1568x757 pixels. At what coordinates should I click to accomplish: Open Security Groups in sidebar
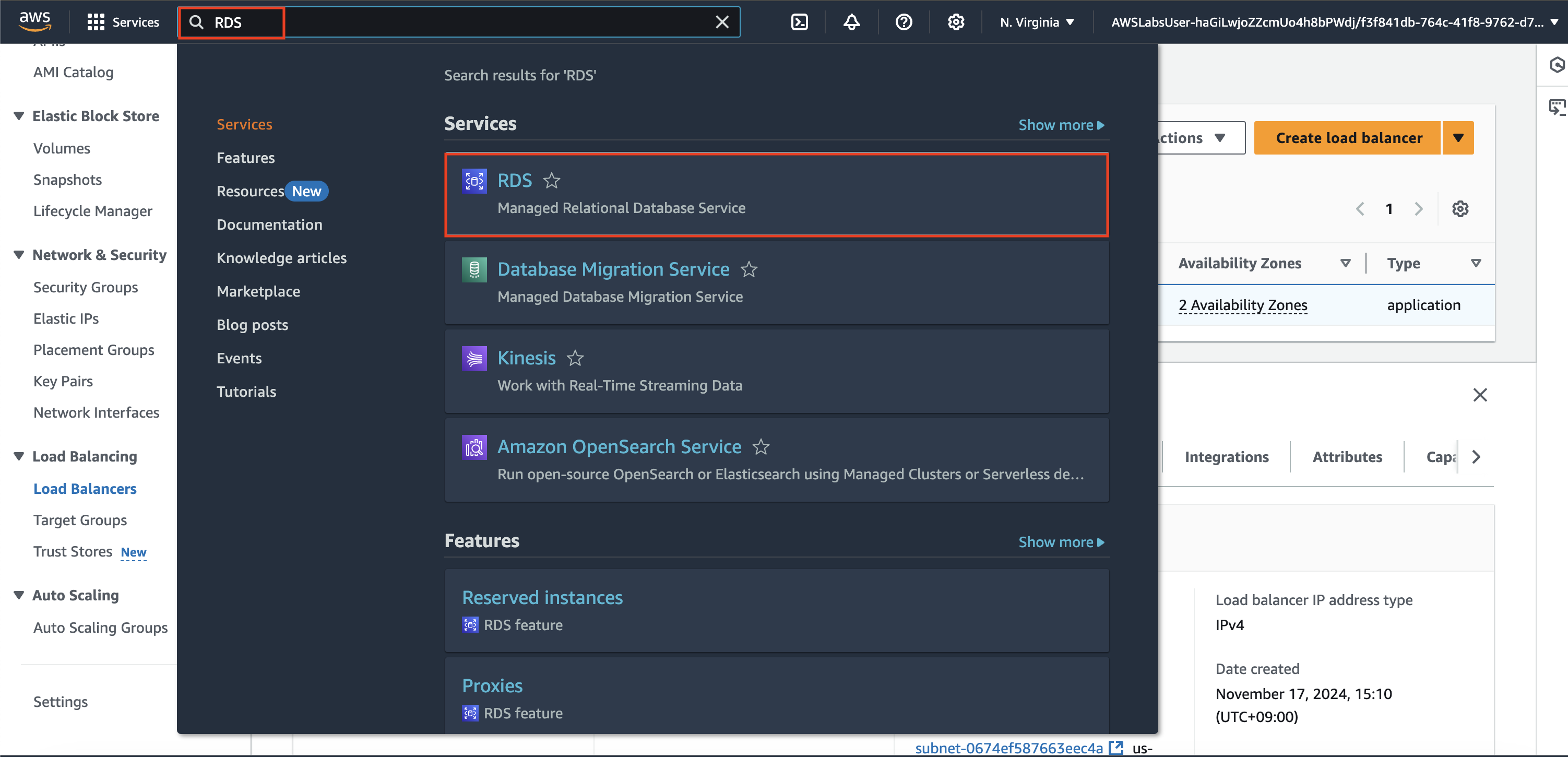86,288
